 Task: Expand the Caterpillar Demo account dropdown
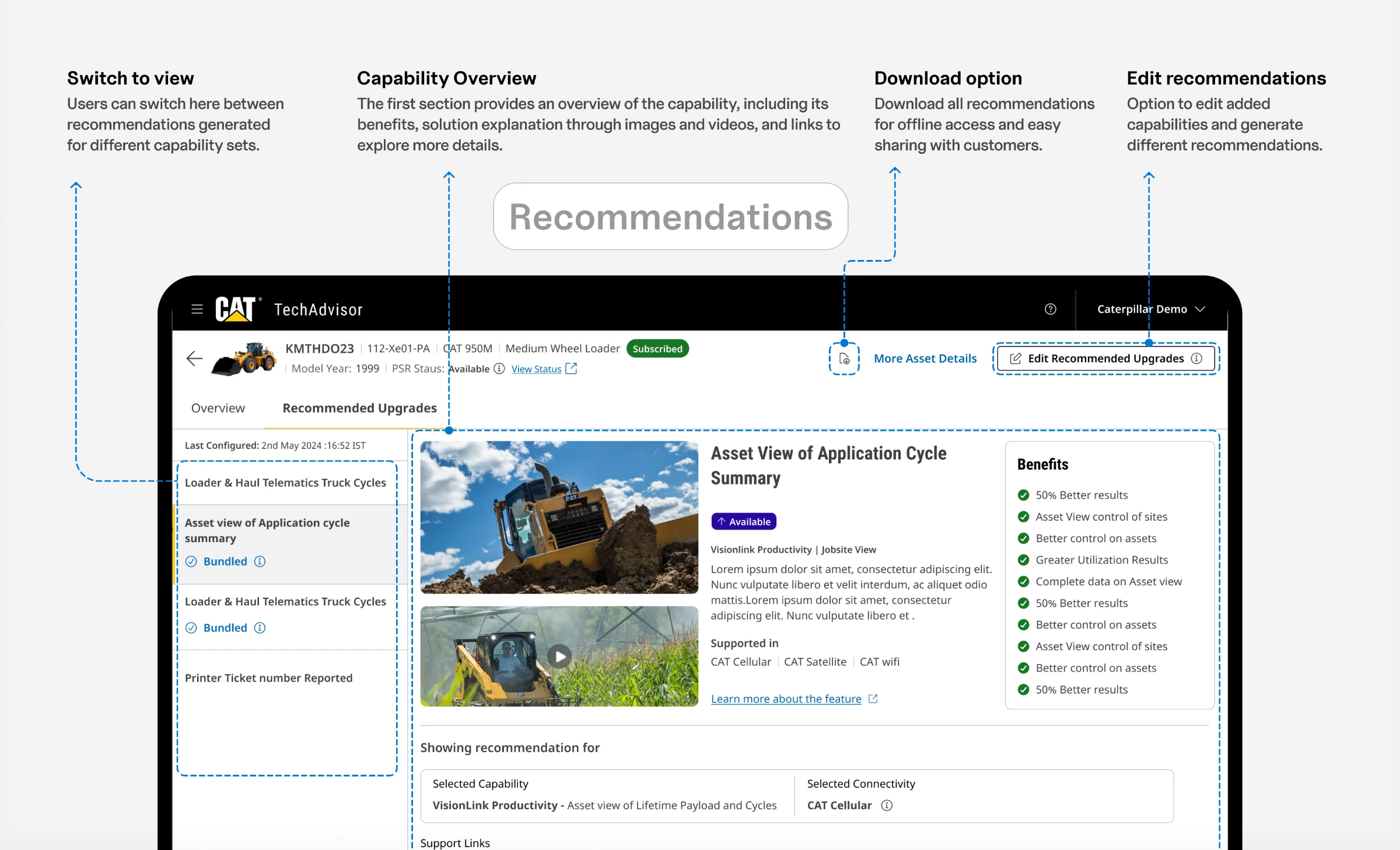pos(1151,309)
